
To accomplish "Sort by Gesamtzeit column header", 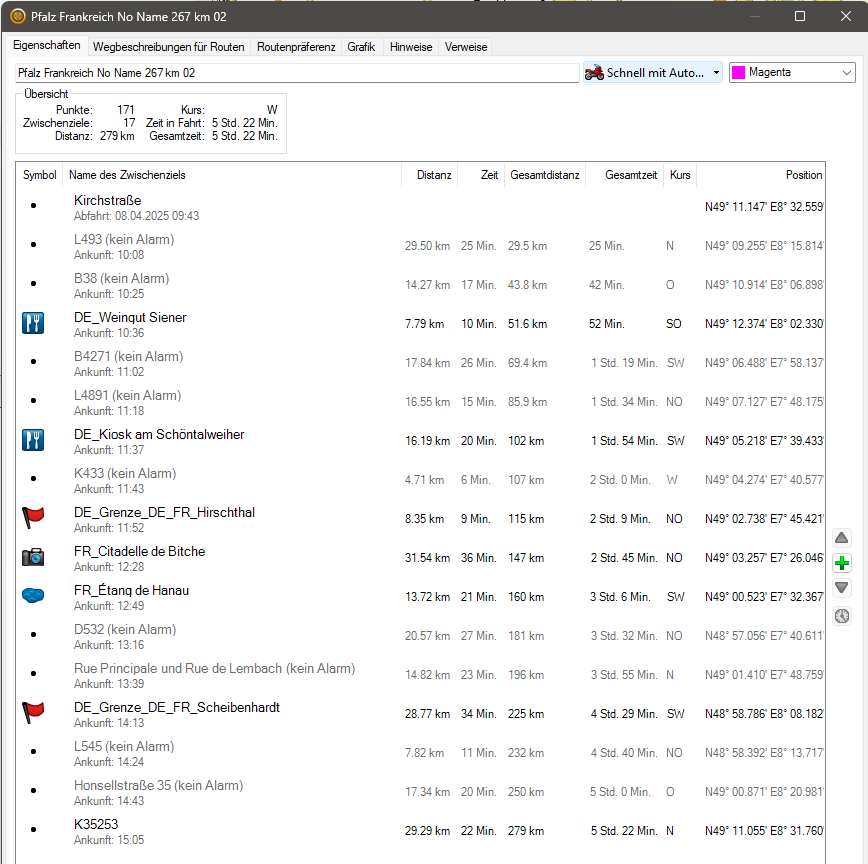I will pos(624,175).
